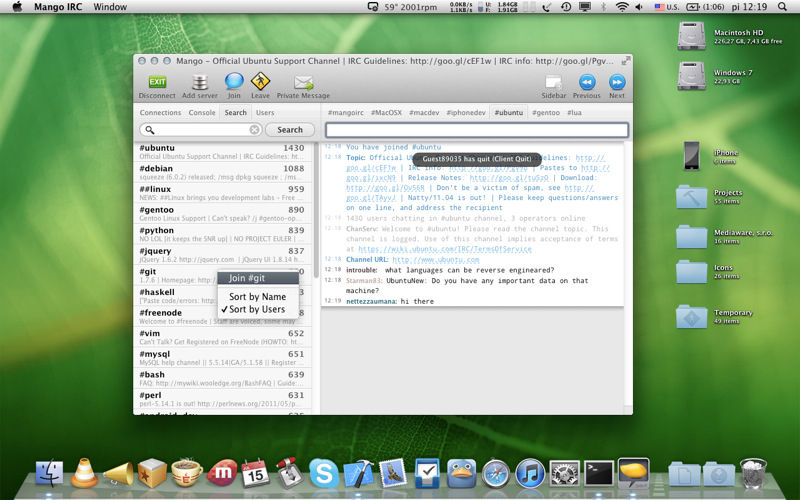This screenshot has width=800, height=500.
Task: Open the calendar icon showing 15
Action: coord(255,473)
